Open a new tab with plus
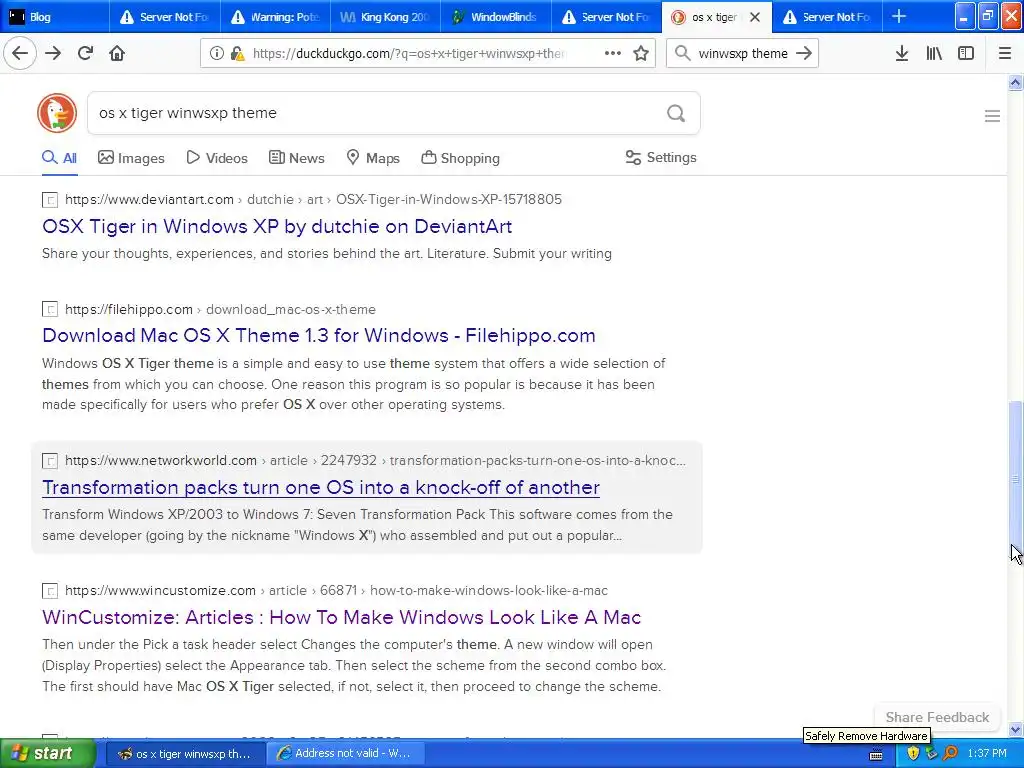The image size is (1024, 768). tap(899, 16)
